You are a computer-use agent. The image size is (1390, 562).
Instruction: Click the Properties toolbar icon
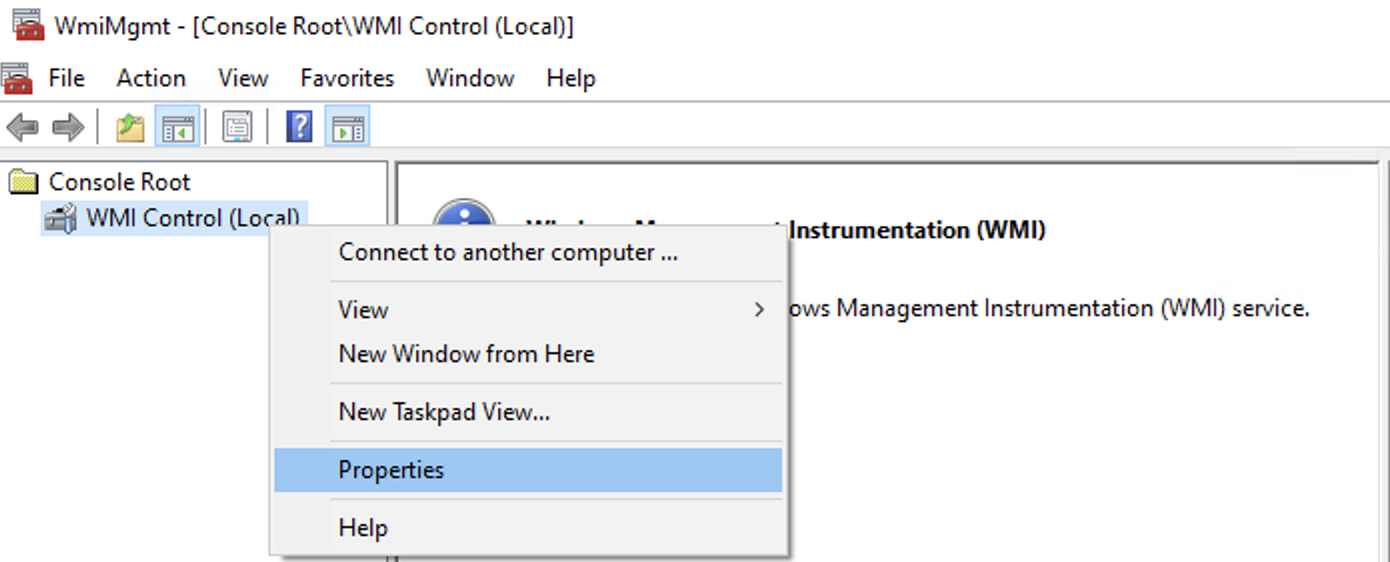(237, 127)
